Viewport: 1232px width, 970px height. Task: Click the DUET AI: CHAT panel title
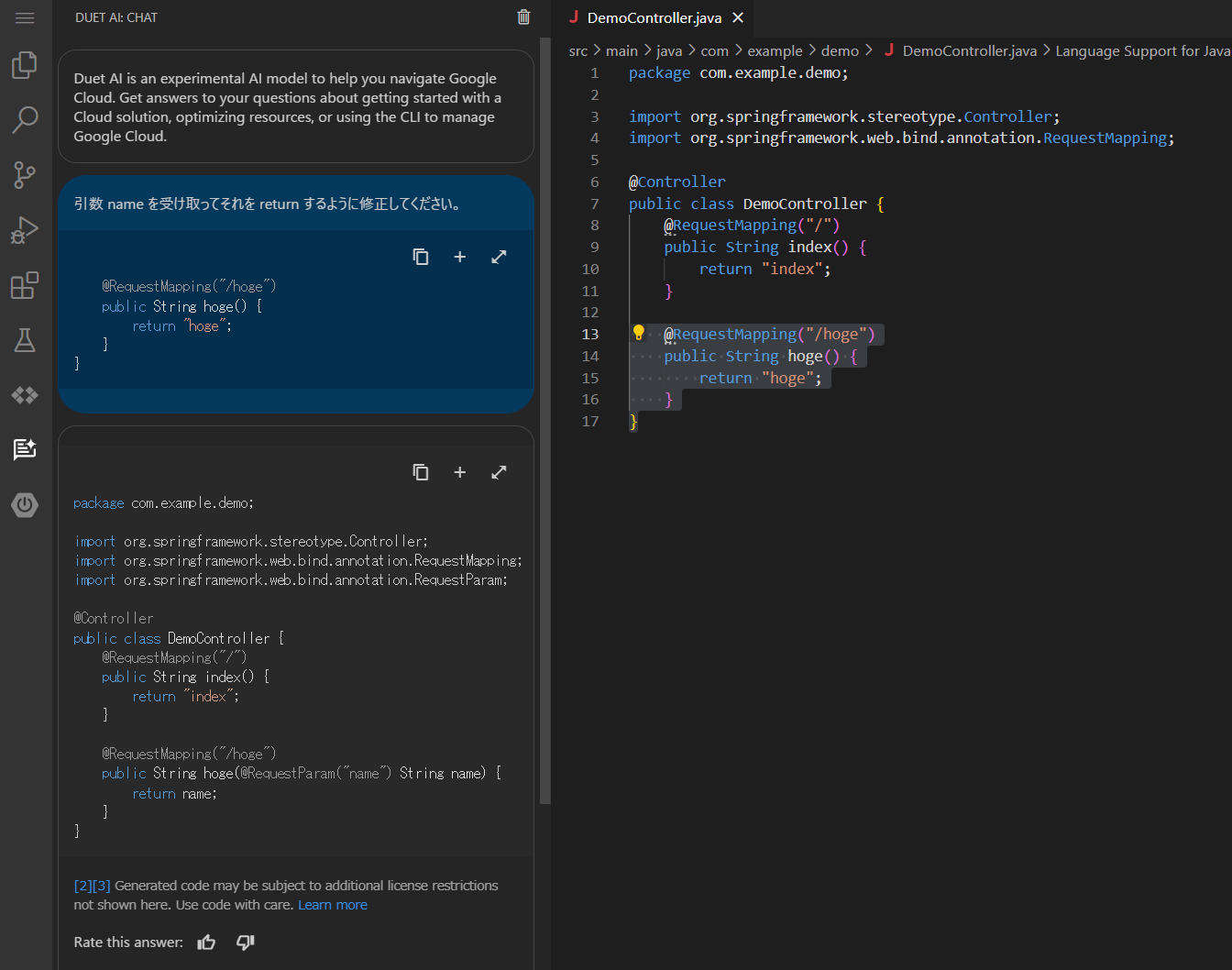[116, 17]
